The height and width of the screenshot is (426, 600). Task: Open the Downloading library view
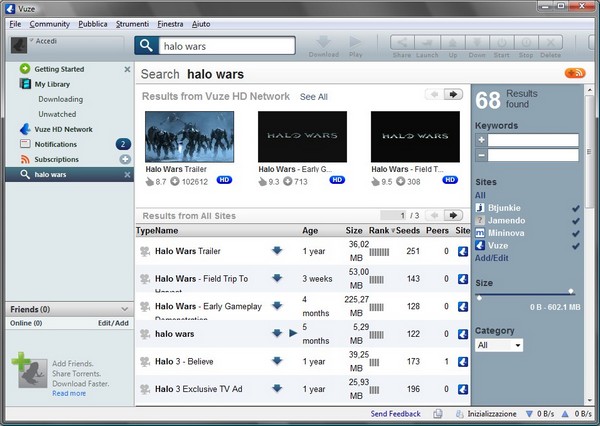(x=60, y=99)
